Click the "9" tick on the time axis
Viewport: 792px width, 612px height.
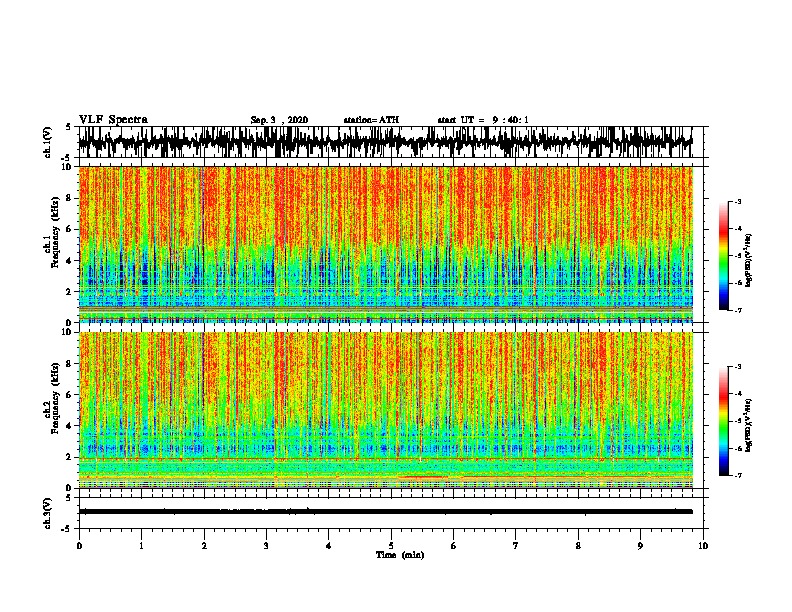click(x=640, y=546)
